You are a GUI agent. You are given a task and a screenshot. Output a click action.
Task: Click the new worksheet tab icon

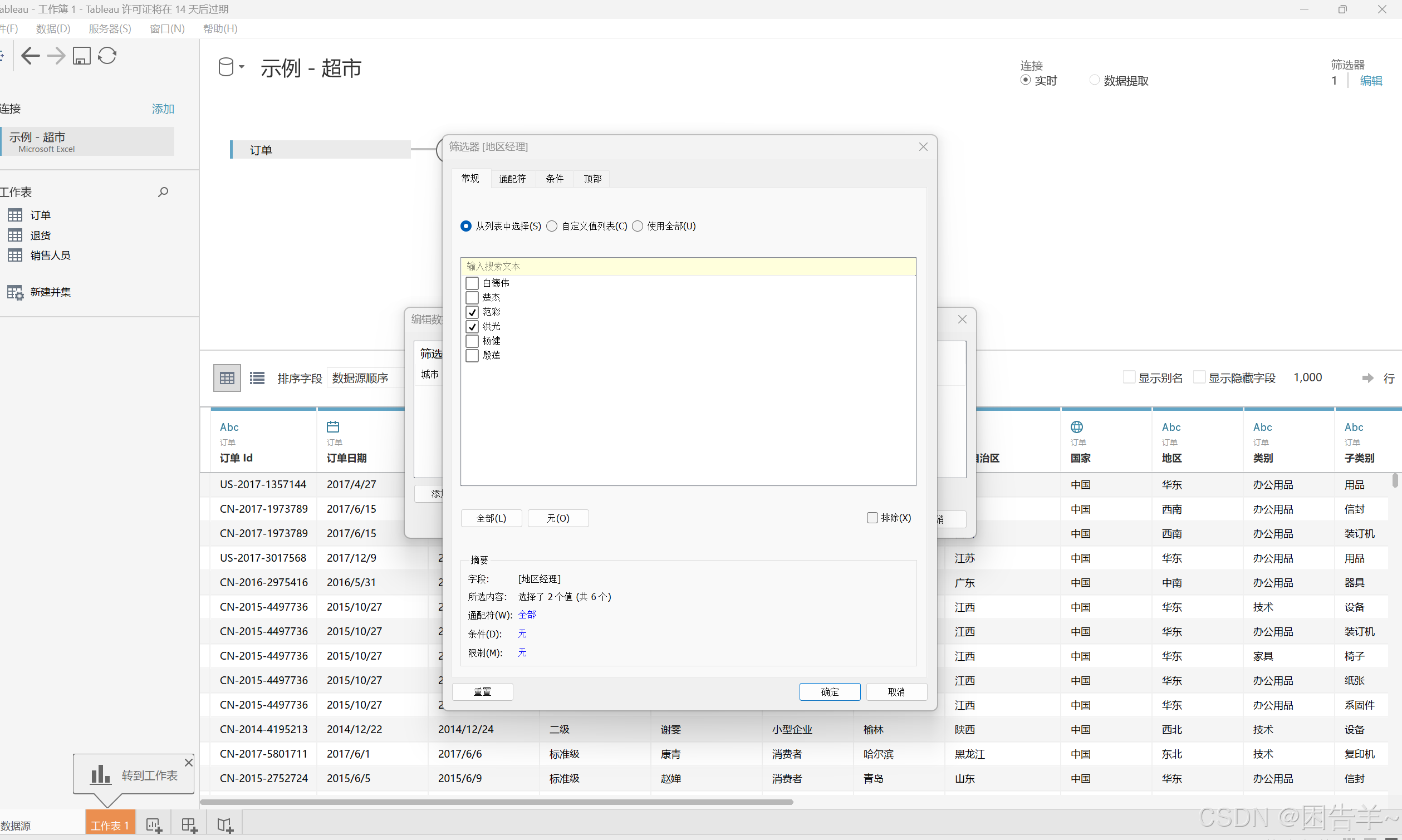153,825
